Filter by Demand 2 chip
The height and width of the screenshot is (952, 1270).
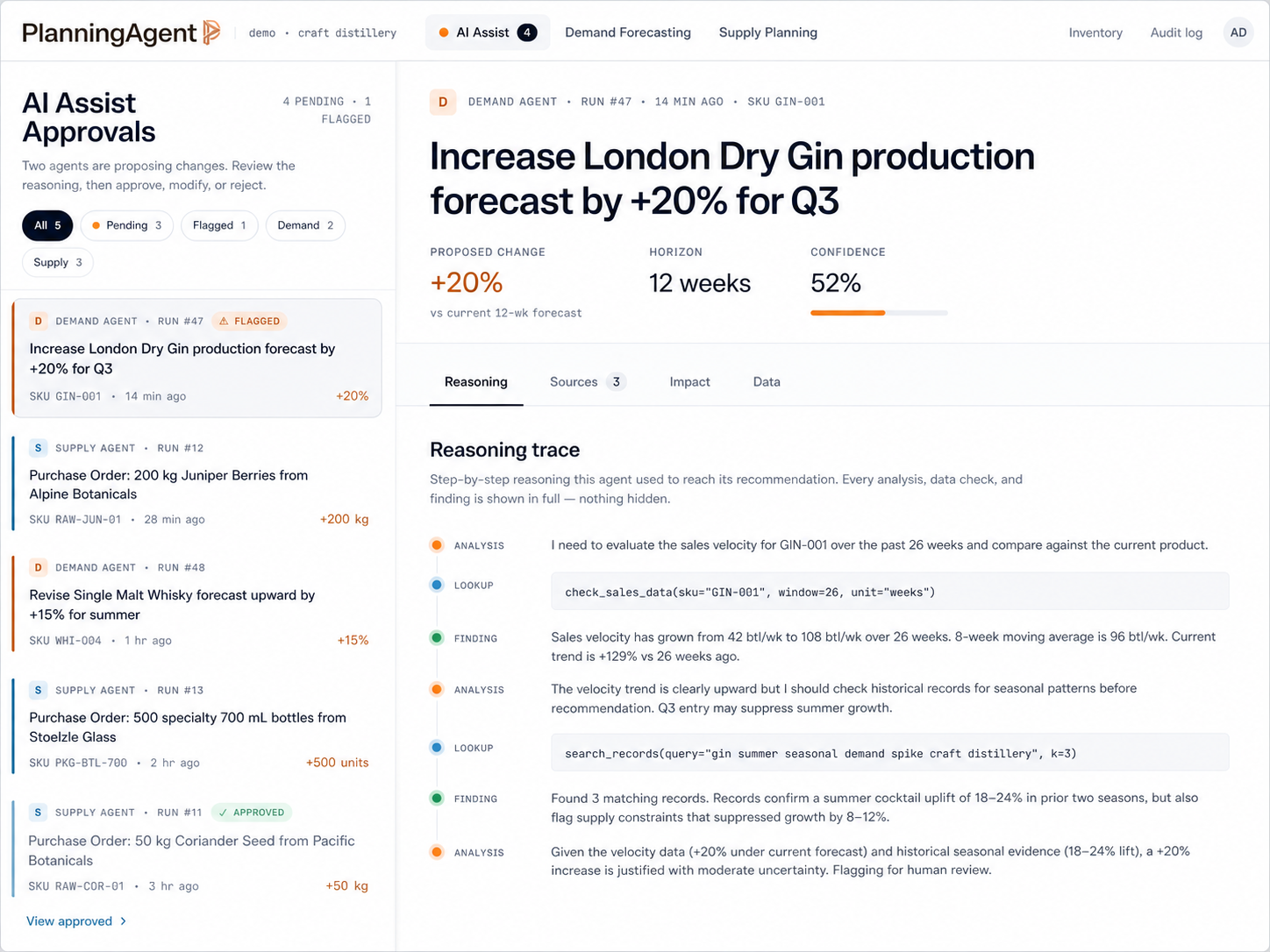pyautogui.click(x=305, y=225)
